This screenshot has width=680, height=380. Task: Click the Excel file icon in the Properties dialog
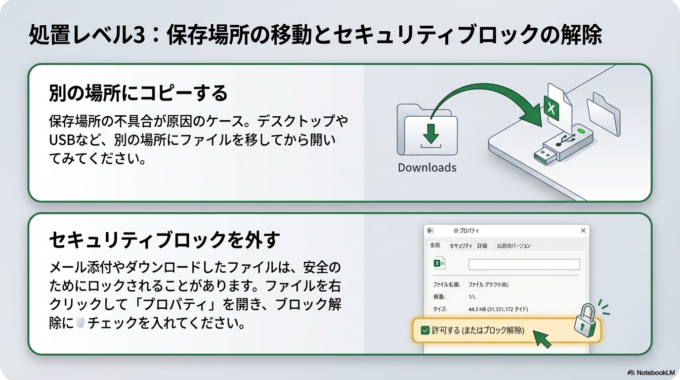coord(439,263)
